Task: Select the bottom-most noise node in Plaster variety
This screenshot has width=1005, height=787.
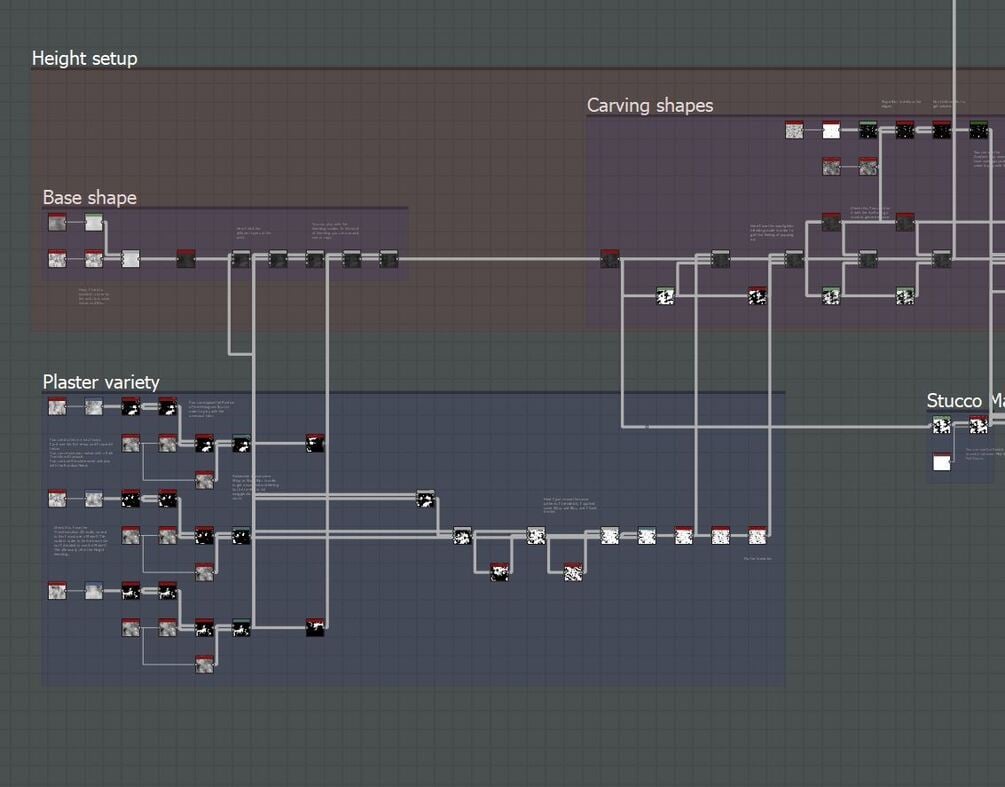Action: coord(204,664)
